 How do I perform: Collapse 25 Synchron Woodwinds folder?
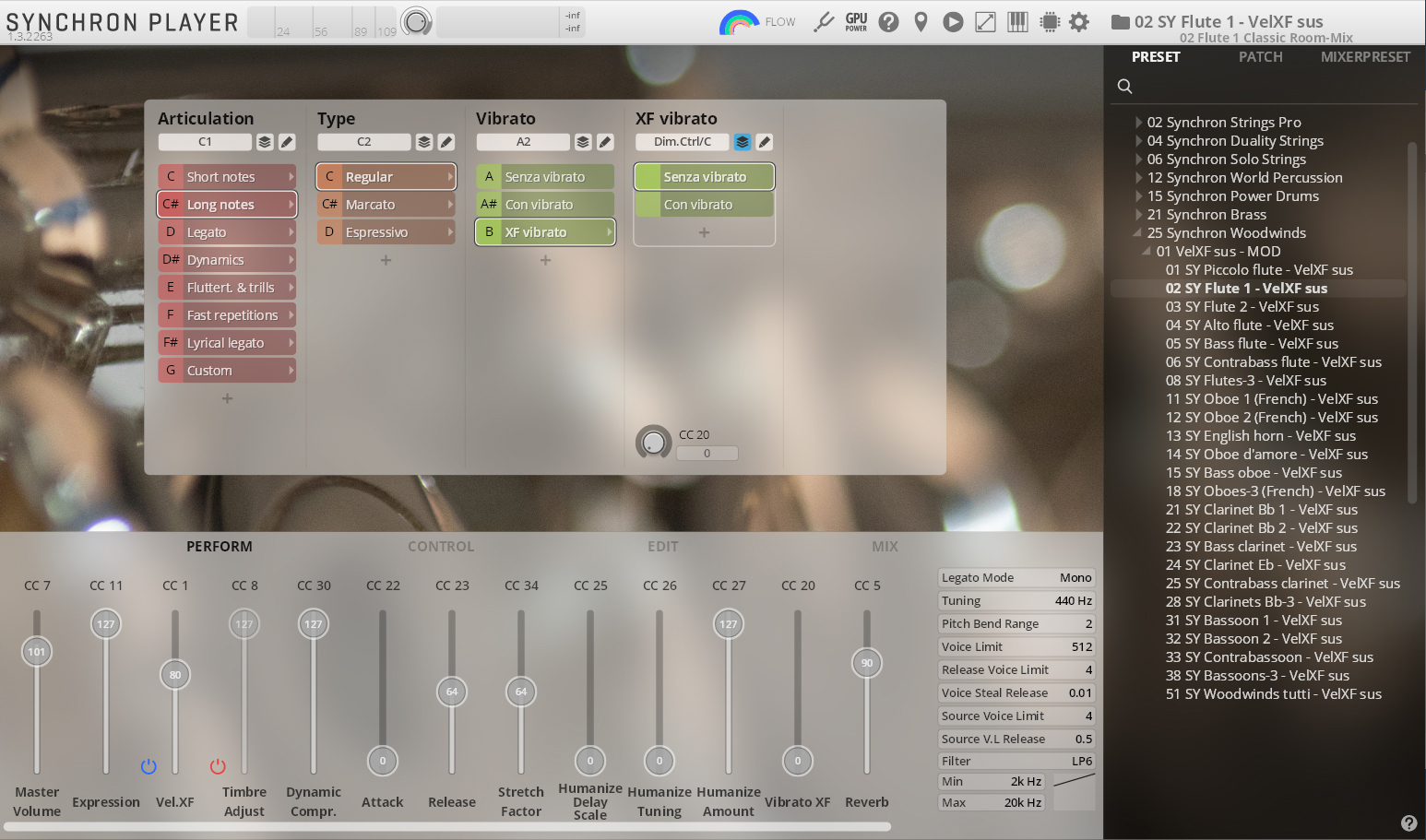1138,232
